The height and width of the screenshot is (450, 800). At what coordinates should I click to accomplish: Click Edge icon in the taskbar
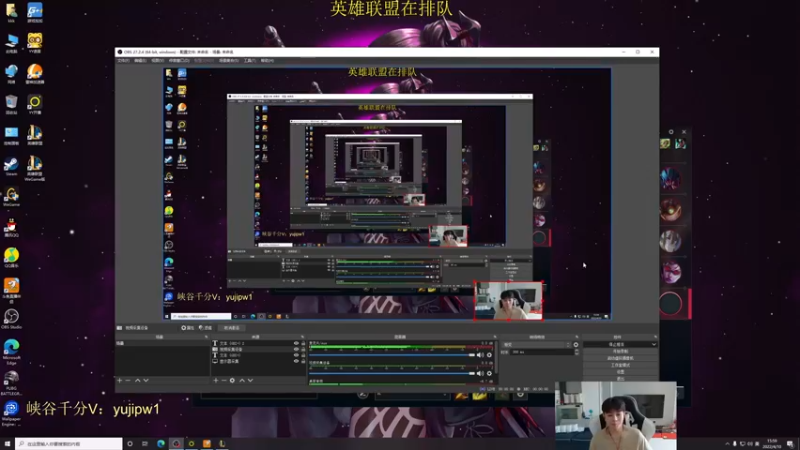(x=161, y=444)
